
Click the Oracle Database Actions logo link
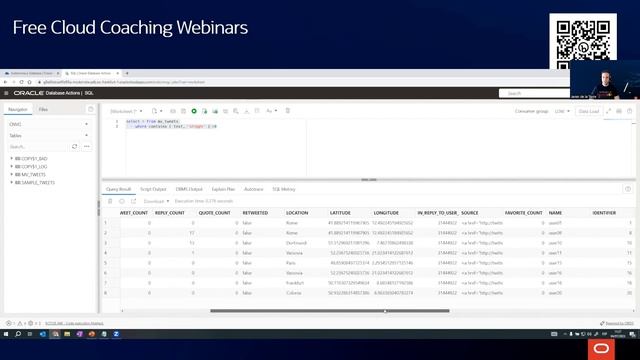coord(53,93)
